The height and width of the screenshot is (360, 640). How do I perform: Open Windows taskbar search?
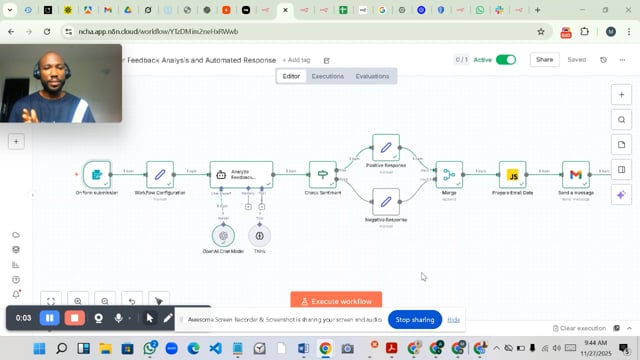pyautogui.click(x=62, y=349)
